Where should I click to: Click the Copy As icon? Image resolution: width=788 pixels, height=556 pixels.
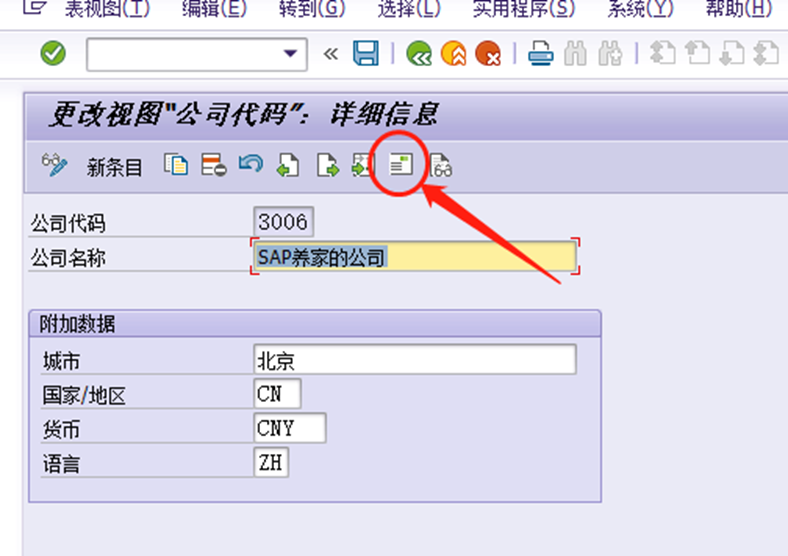(176, 165)
